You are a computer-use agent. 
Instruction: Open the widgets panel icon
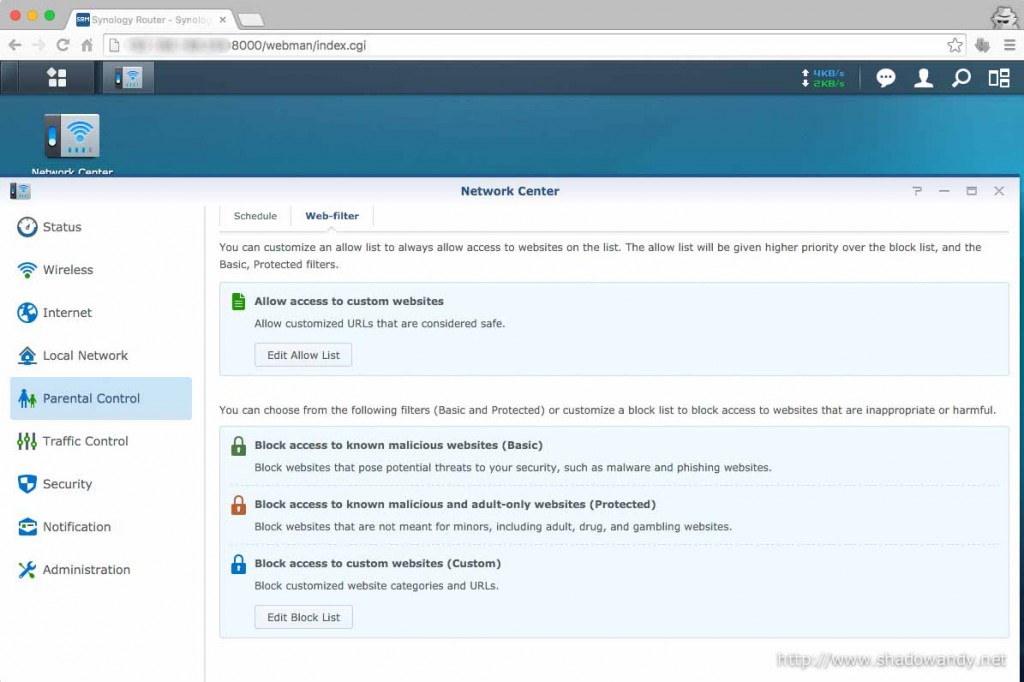(x=998, y=78)
